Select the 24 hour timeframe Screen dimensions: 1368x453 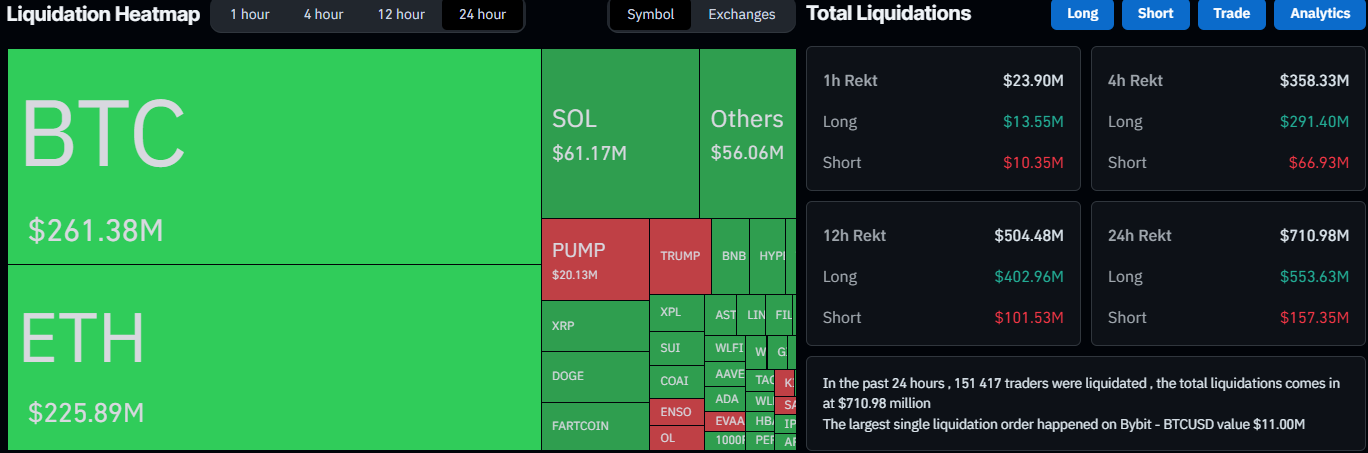[482, 14]
